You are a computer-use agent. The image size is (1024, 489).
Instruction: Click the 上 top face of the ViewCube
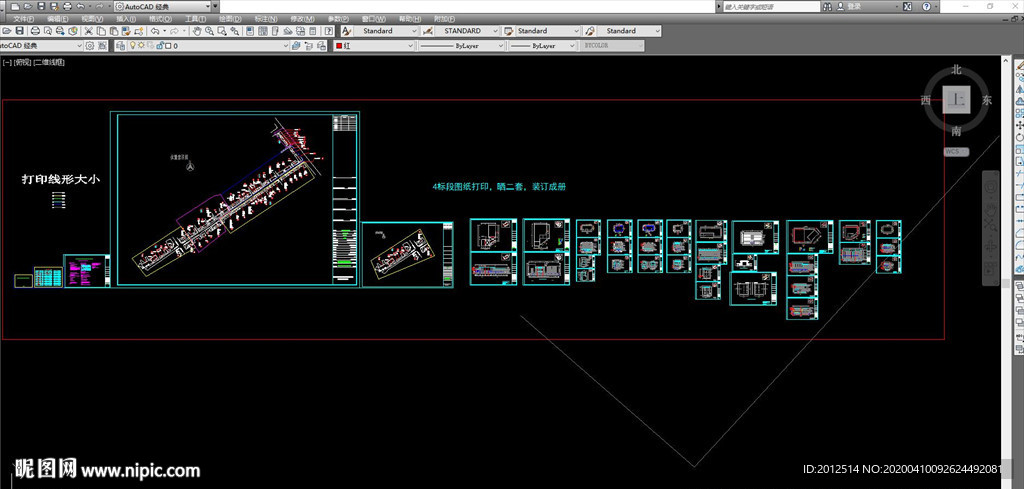[x=957, y=100]
